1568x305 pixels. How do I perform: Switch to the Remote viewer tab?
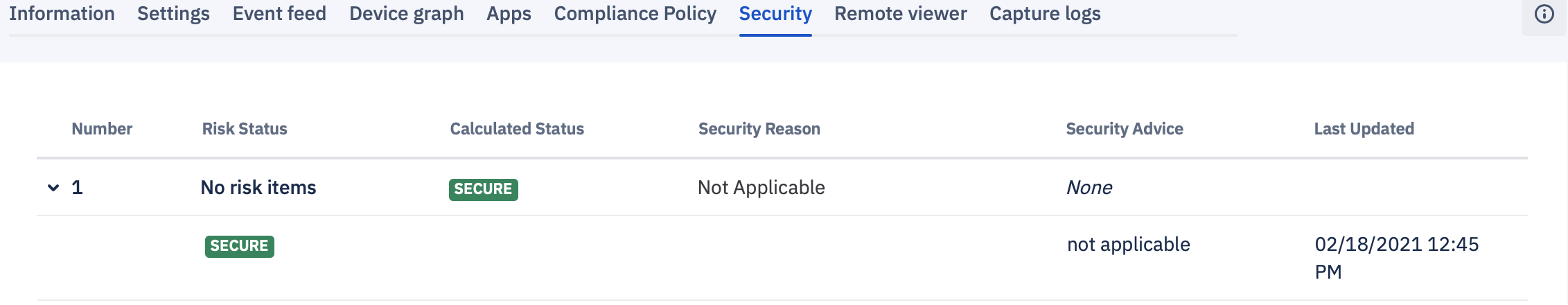coord(901,14)
